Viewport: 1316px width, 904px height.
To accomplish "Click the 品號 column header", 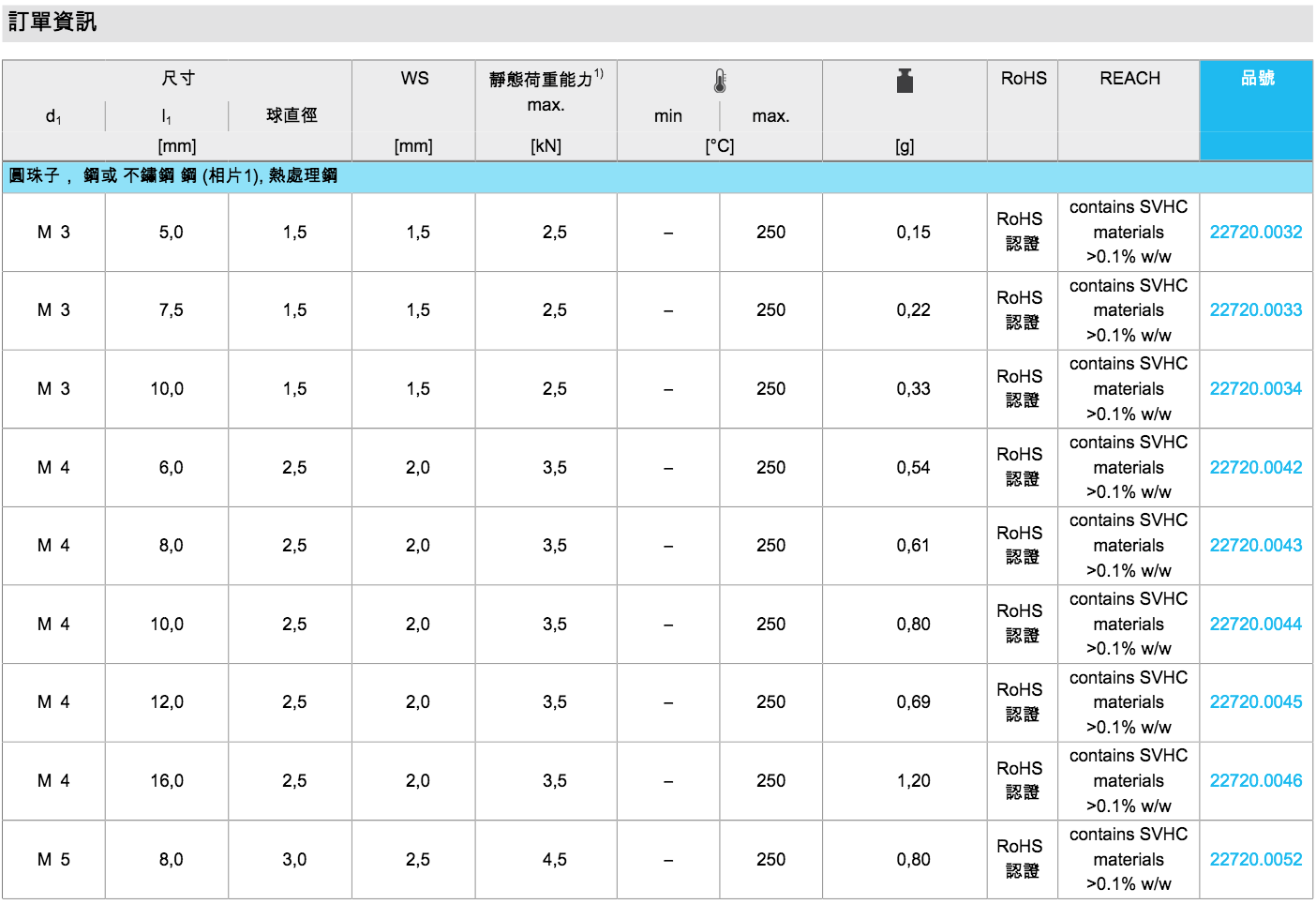I will [1257, 79].
